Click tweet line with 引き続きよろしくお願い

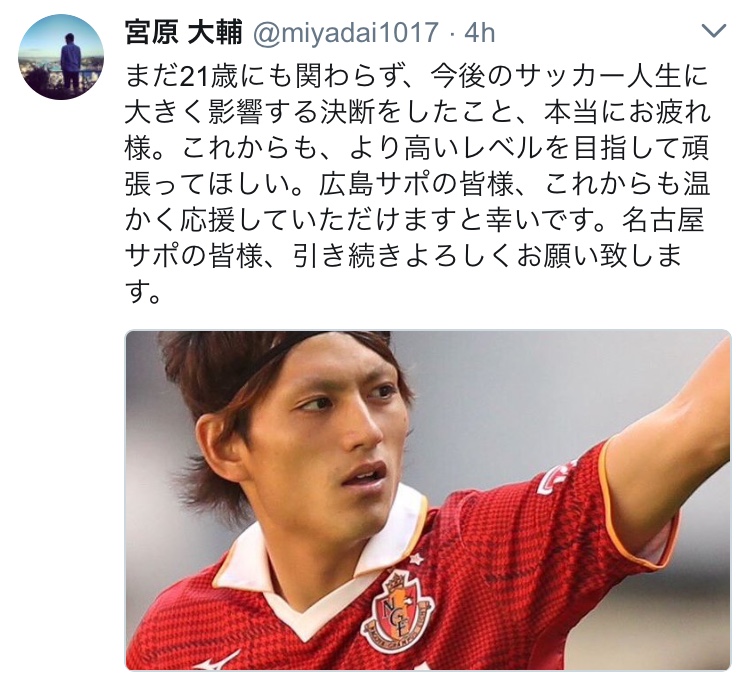click(403, 256)
